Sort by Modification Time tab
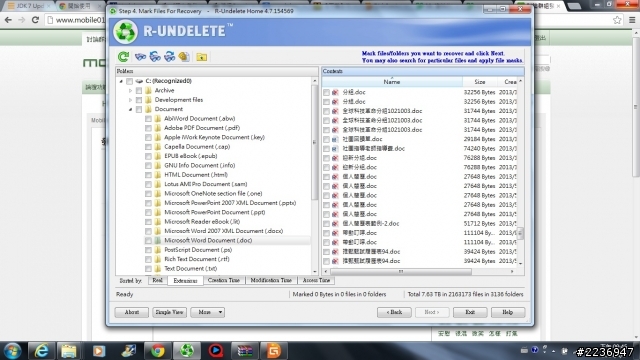 271,280
